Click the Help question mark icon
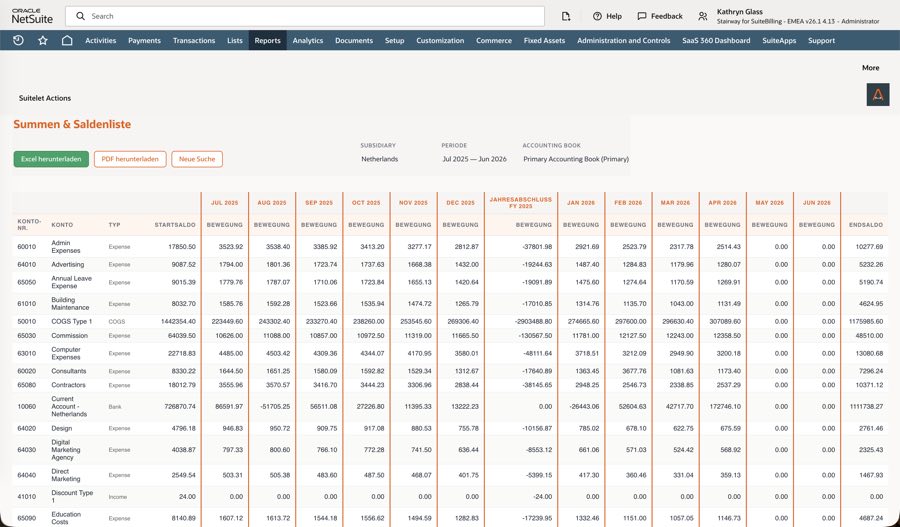 [597, 16]
